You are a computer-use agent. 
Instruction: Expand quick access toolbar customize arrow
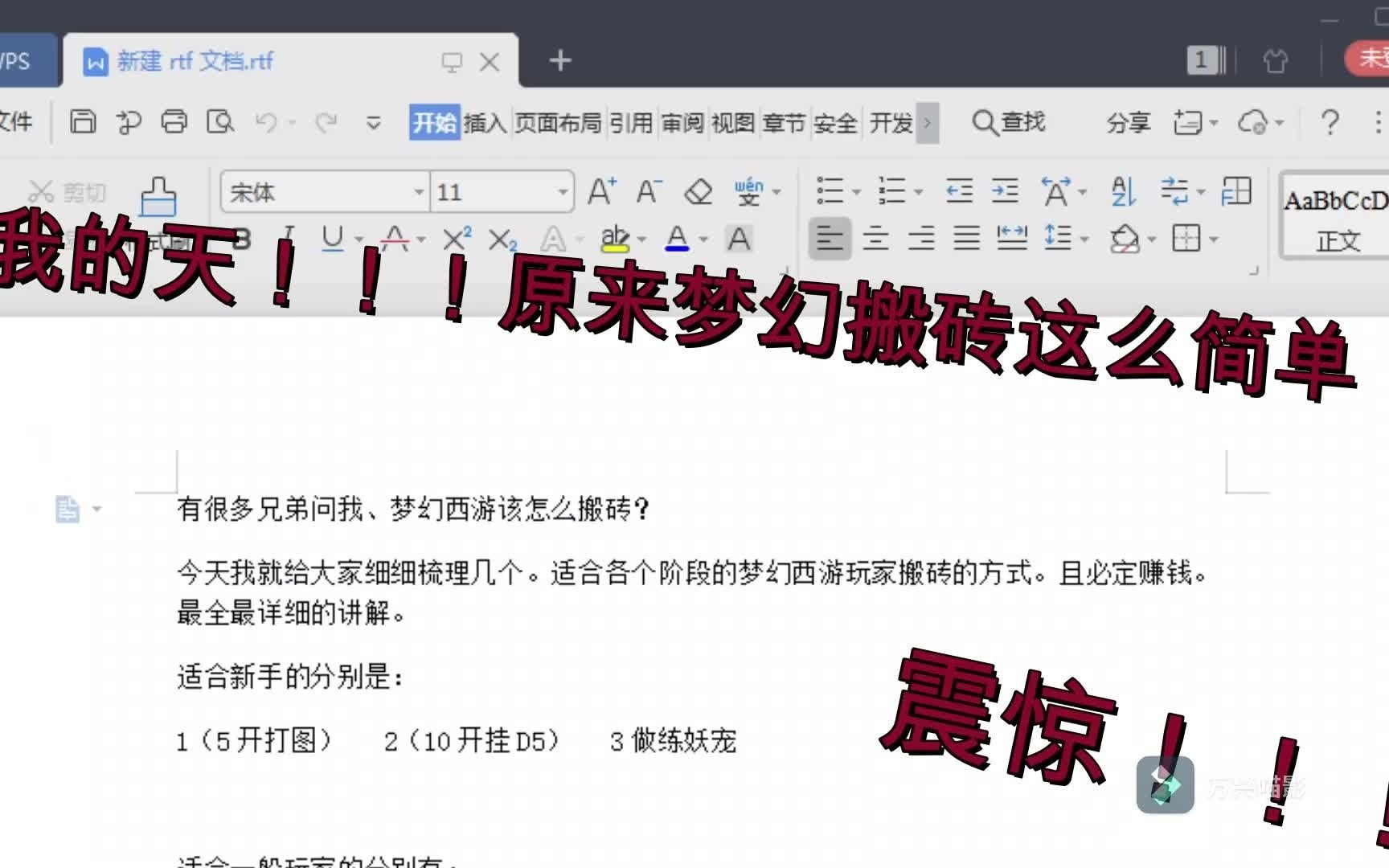[x=373, y=123]
